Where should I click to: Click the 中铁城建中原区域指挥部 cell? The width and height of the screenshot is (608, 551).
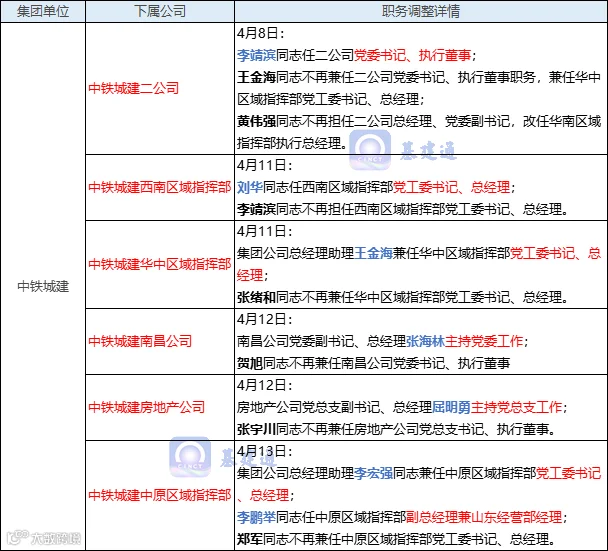pyautogui.click(x=160, y=495)
